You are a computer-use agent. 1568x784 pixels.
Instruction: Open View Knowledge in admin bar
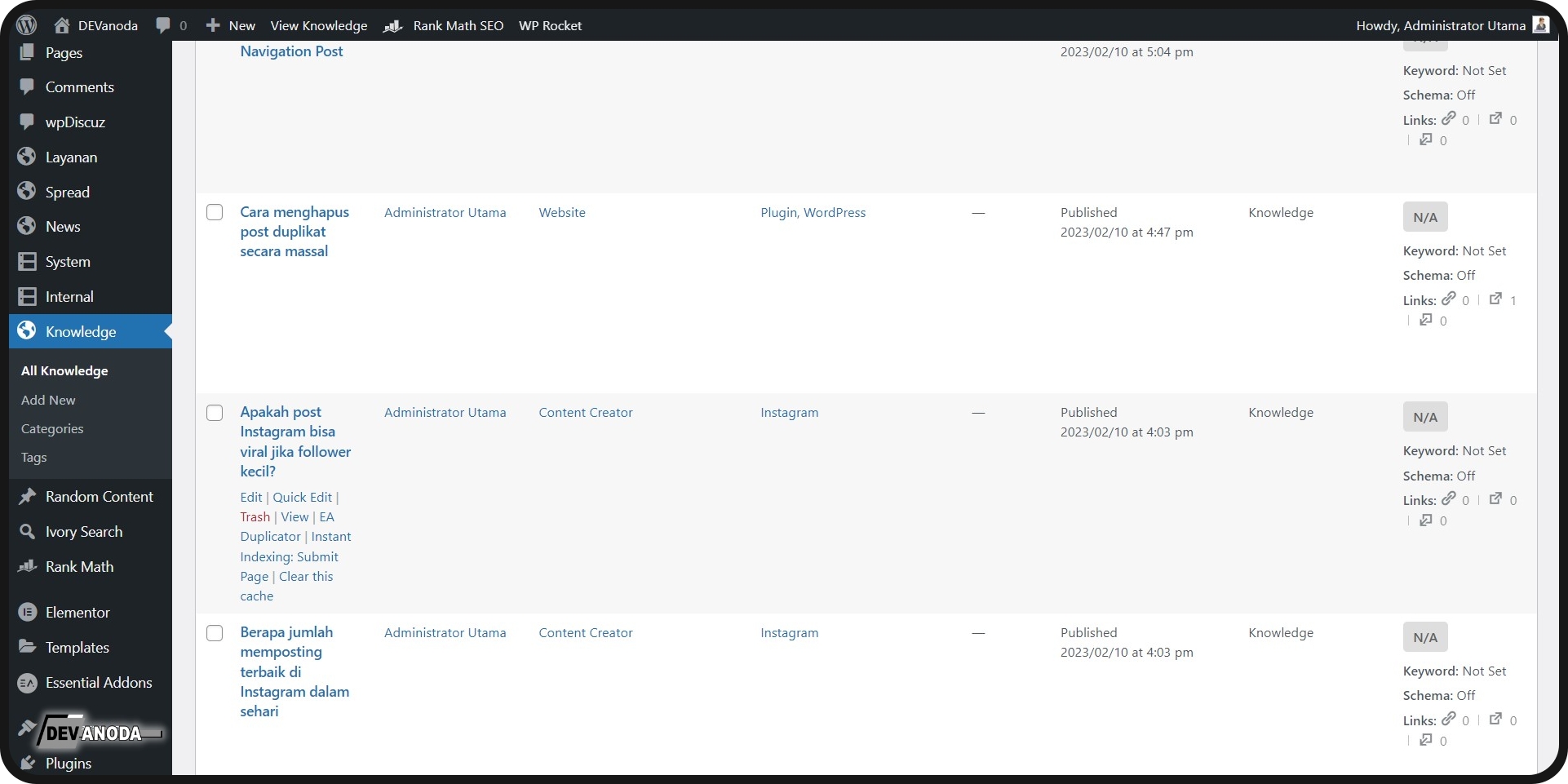(319, 25)
